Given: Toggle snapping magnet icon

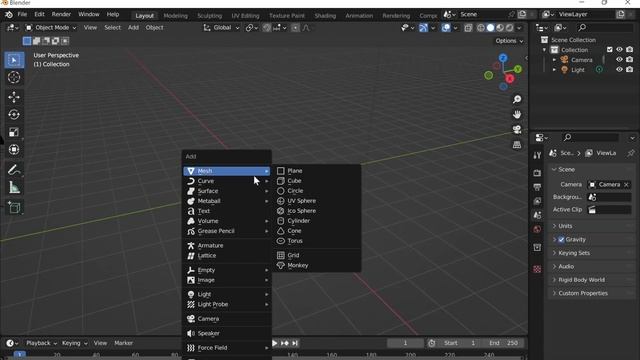Looking at the screenshot, I should [267, 28].
